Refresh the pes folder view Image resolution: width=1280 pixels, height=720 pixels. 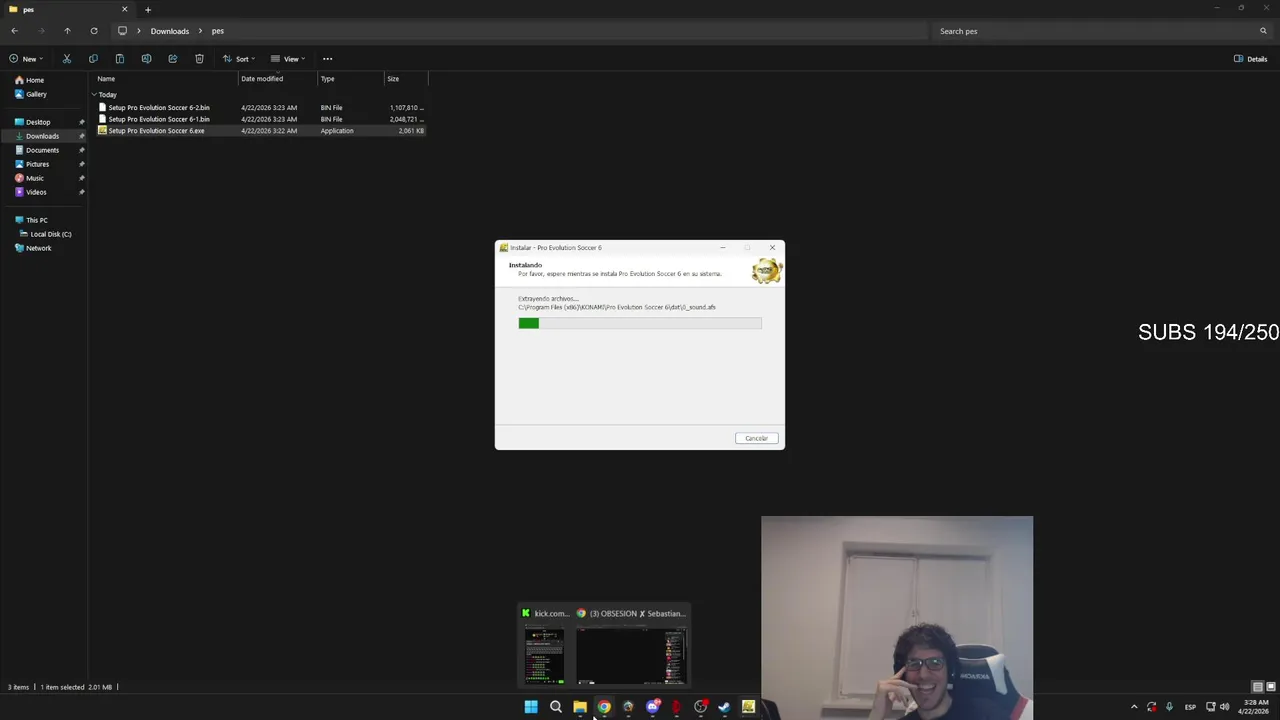pos(94,31)
